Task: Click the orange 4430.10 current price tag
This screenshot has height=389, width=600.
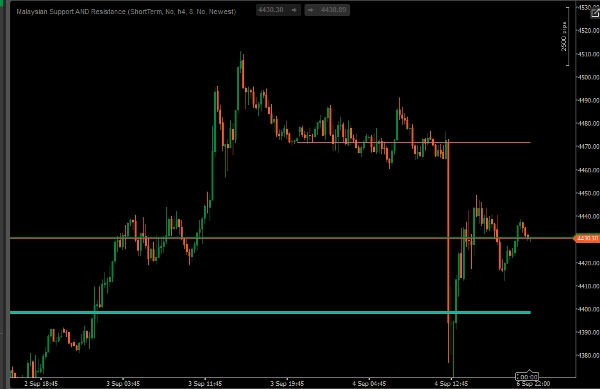Action: point(587,238)
